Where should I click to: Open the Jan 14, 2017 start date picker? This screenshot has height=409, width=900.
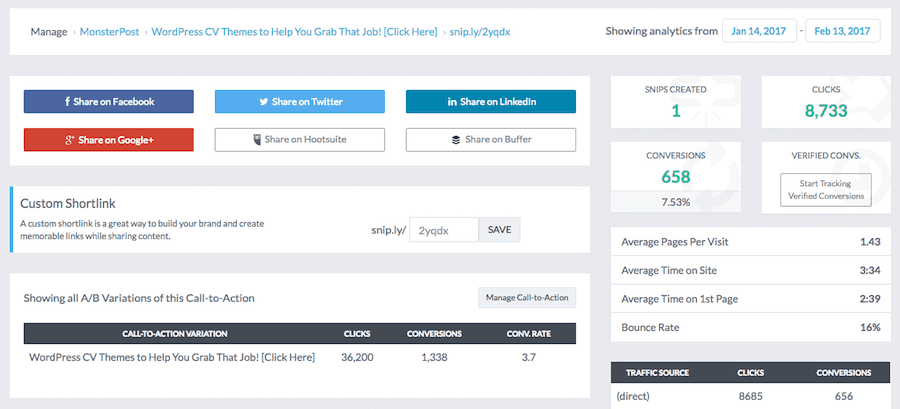[x=758, y=31]
